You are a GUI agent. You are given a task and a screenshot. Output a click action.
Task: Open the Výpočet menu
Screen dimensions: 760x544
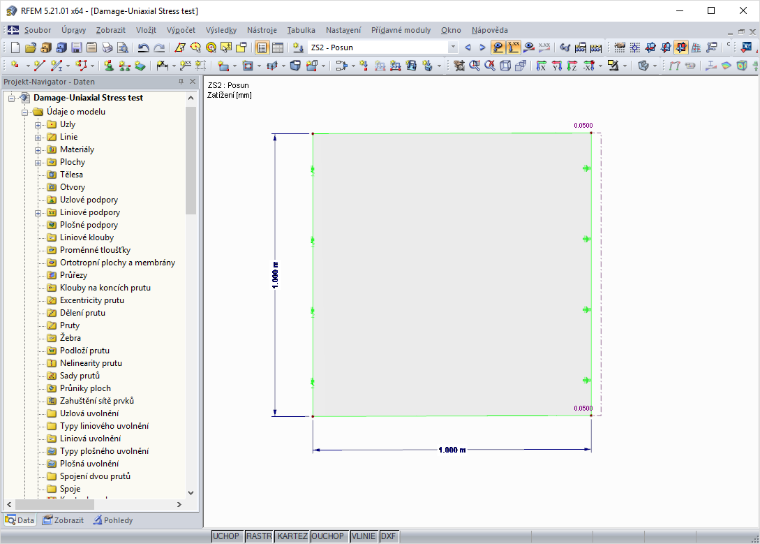click(x=181, y=30)
